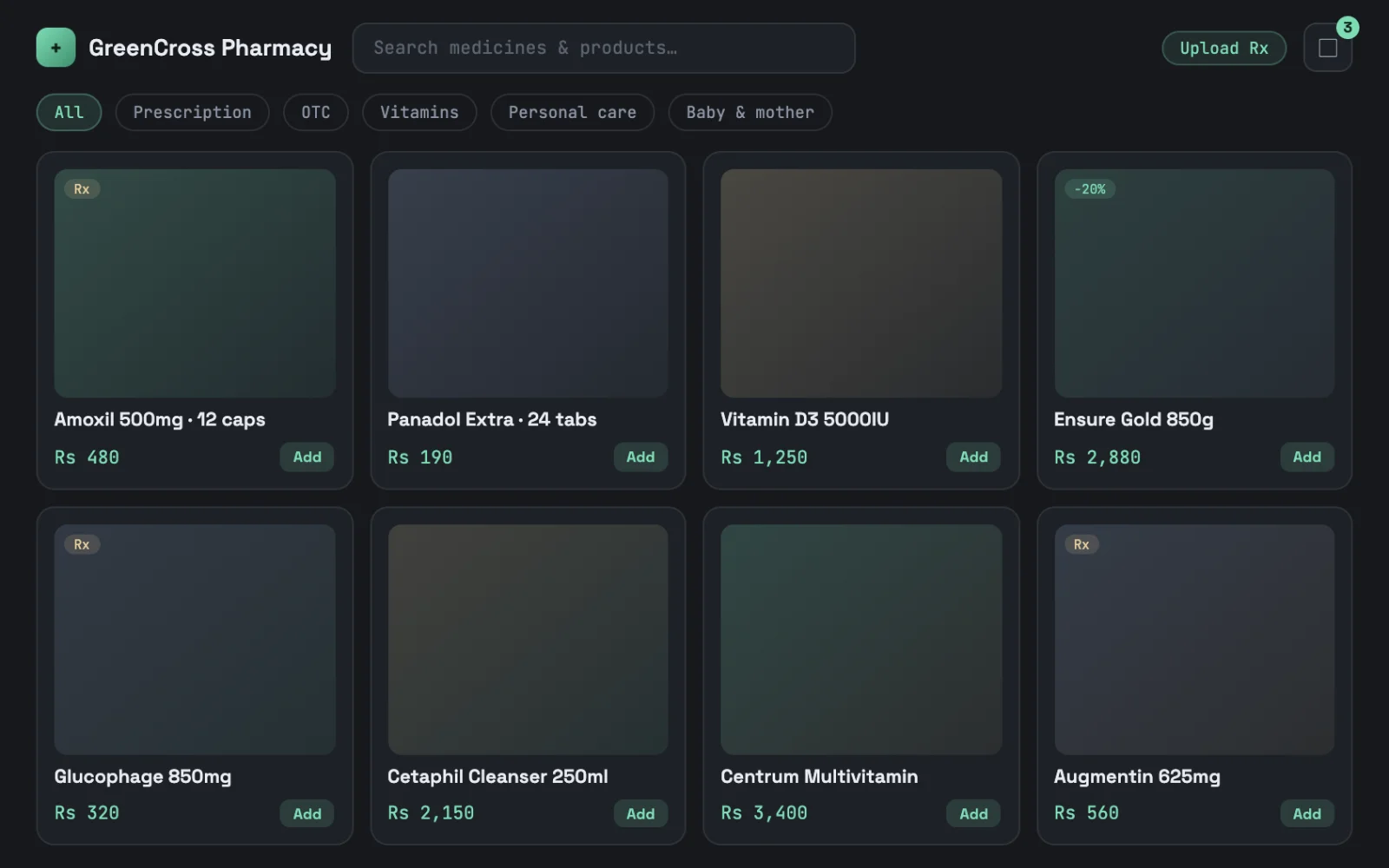Screen dimensions: 1389x868
Task: Click the price Rs 320
Action: tap(87, 813)
